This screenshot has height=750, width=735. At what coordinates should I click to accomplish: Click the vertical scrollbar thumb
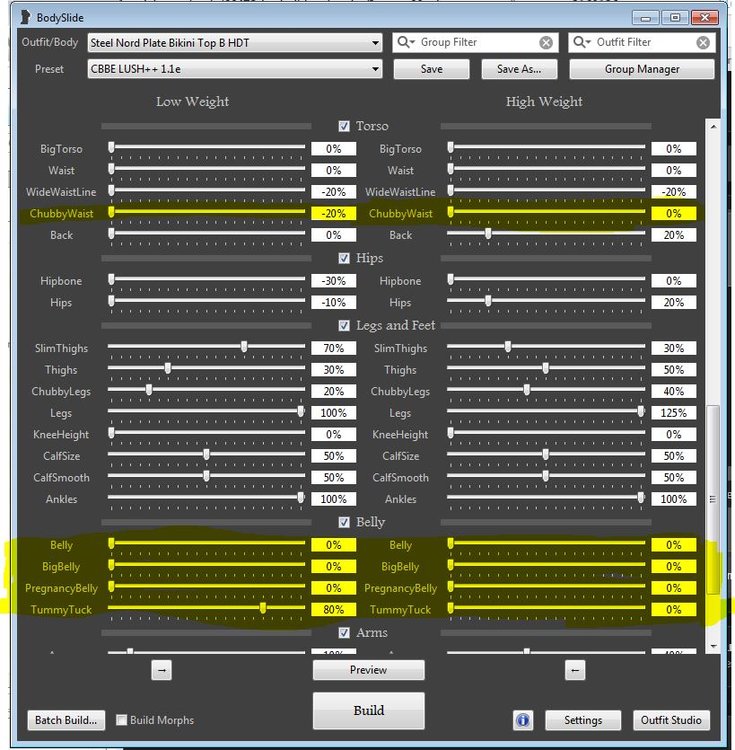coord(713,499)
